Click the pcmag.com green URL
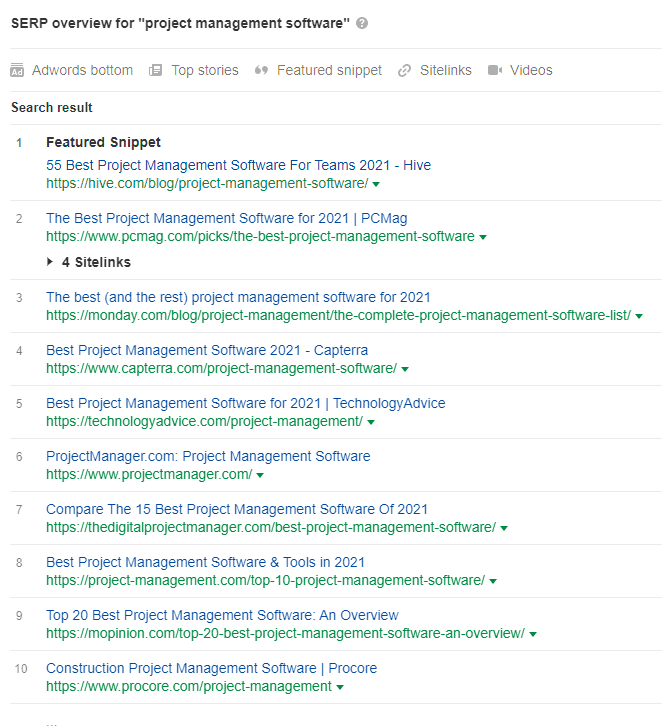This screenshot has width=662, height=728. pos(260,236)
